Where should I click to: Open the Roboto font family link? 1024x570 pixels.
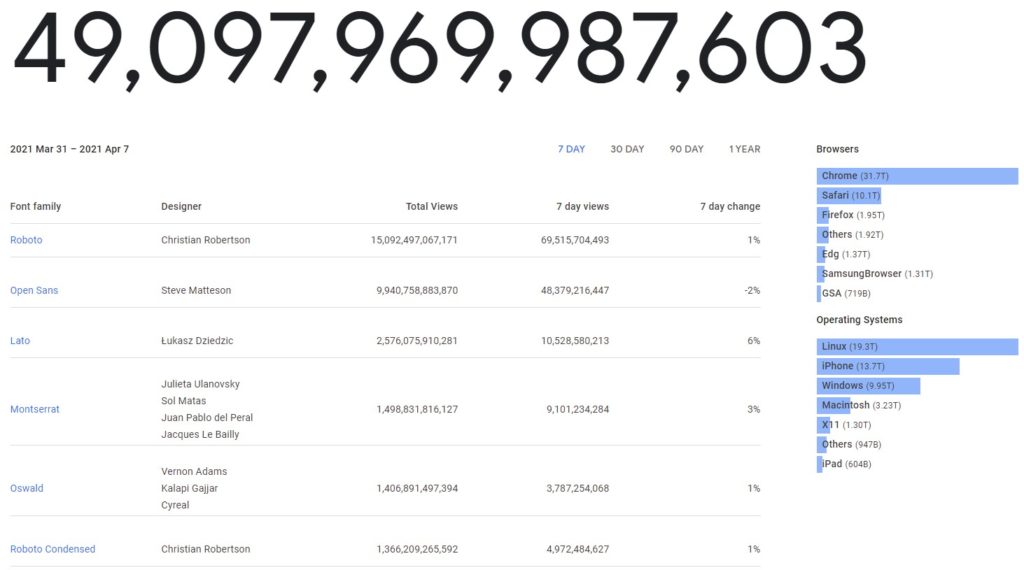(x=26, y=240)
